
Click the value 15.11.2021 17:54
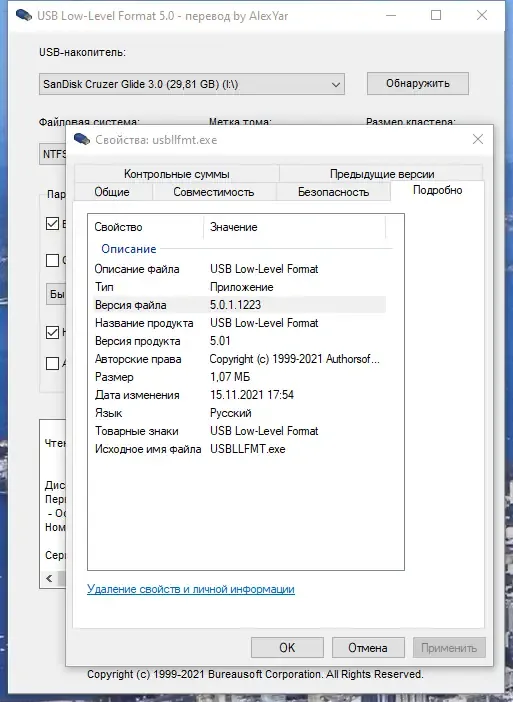tap(252, 395)
